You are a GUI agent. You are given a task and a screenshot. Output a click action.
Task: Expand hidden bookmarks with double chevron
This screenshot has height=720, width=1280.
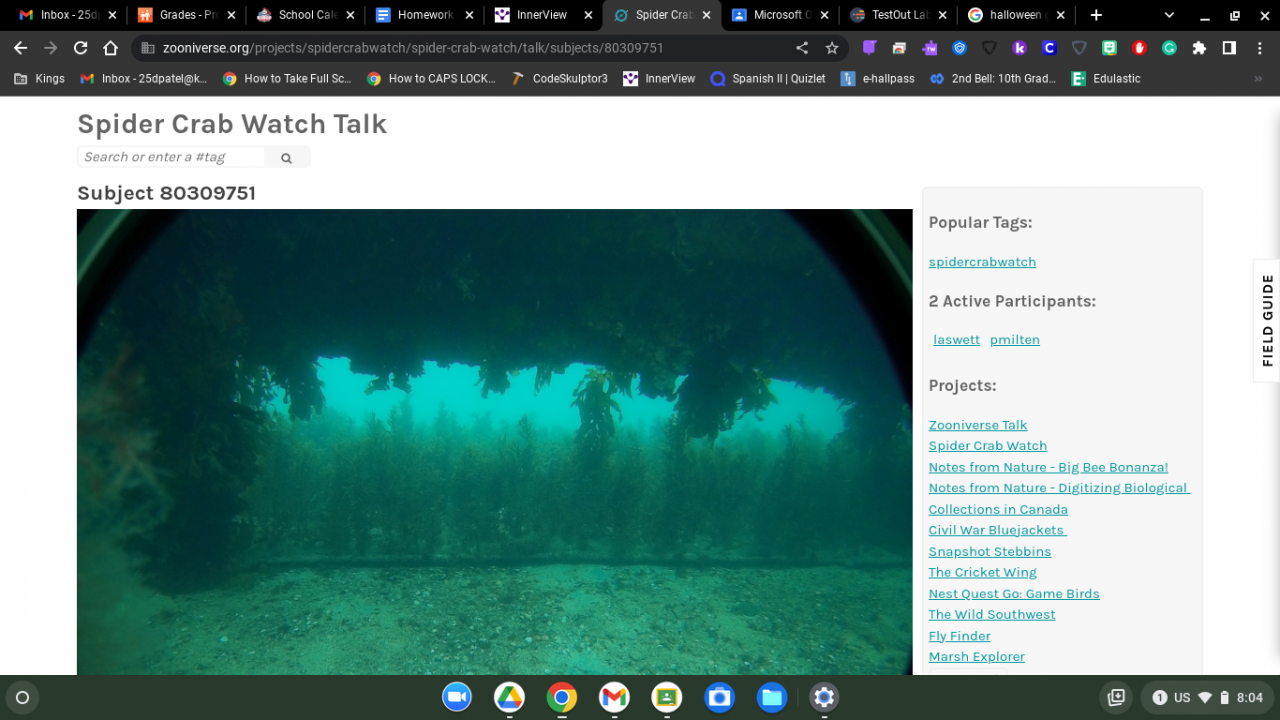click(1258, 78)
